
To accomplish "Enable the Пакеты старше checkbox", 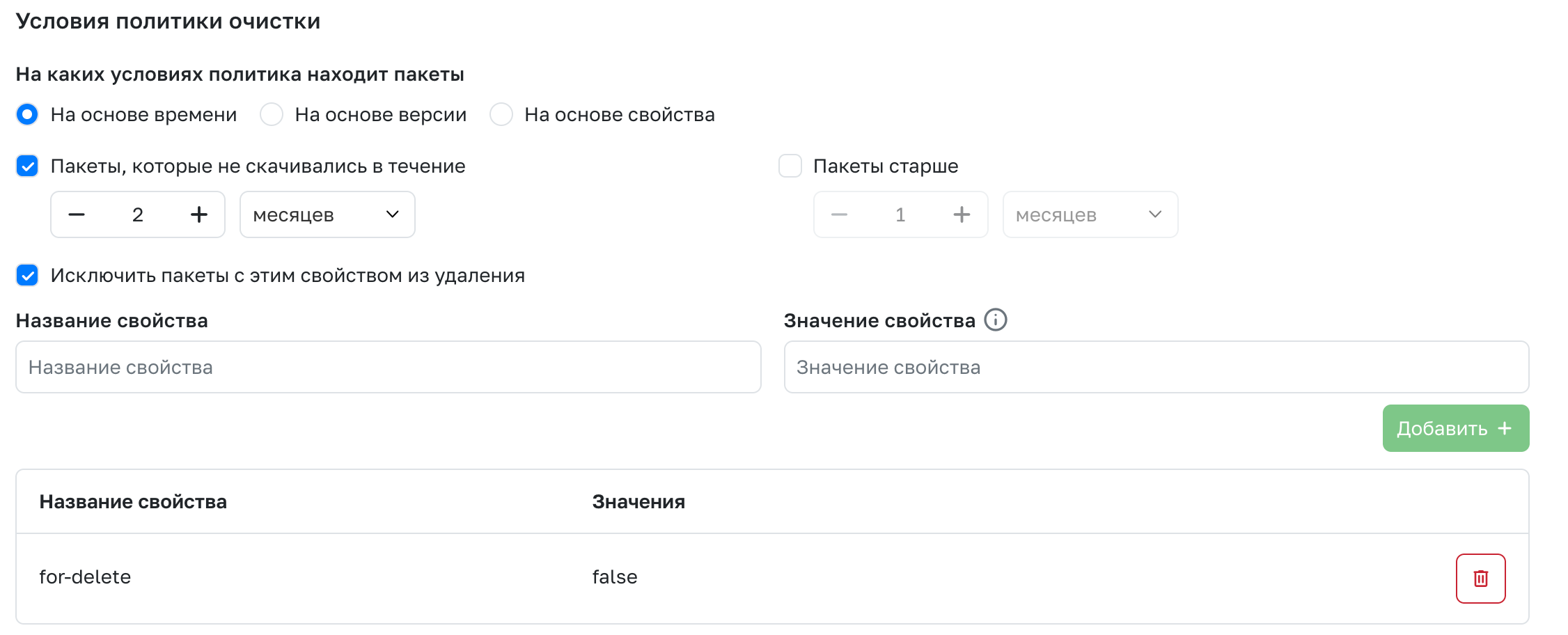I will 790,166.
